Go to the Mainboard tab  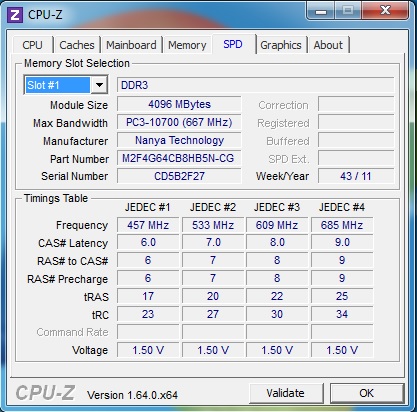(131, 45)
